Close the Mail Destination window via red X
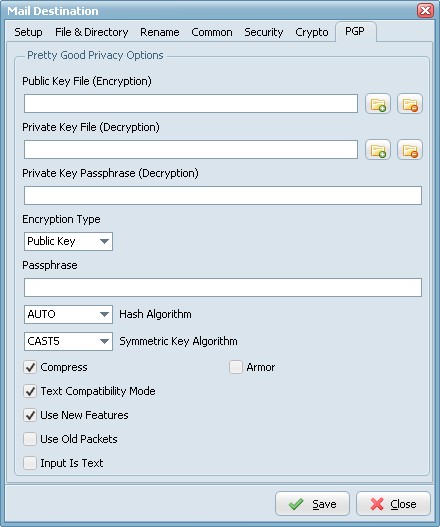The image size is (440, 527). pos(425,10)
